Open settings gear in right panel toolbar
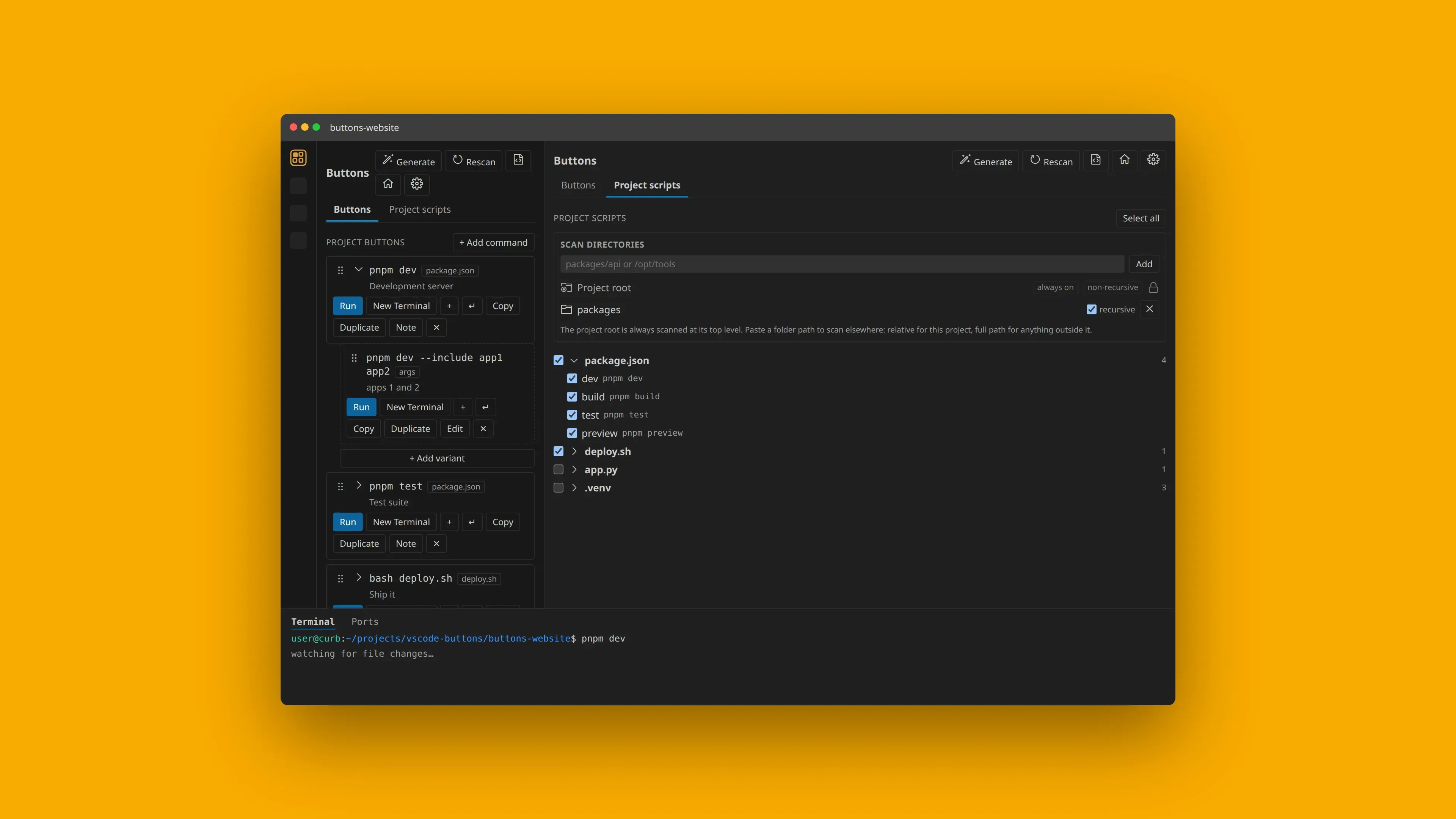Image resolution: width=1456 pixels, height=819 pixels. click(1153, 160)
